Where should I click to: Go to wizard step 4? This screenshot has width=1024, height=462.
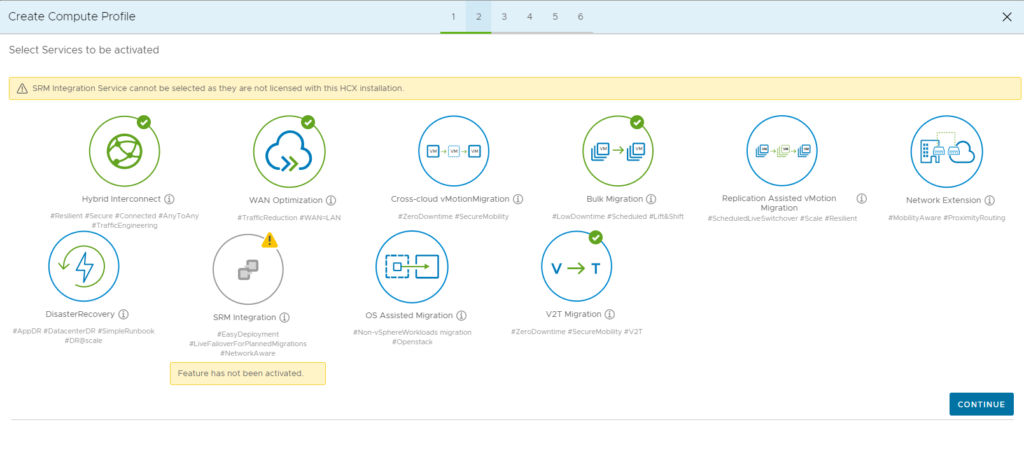click(530, 17)
